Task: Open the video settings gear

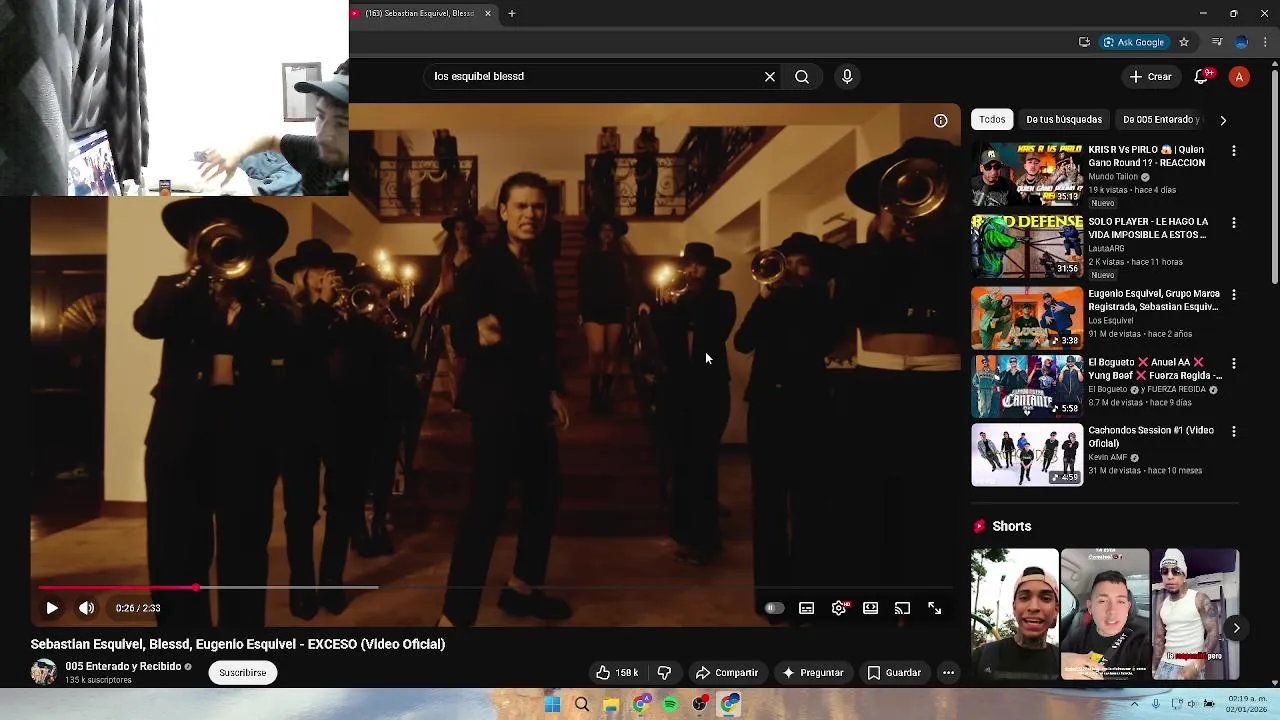Action: [x=839, y=608]
